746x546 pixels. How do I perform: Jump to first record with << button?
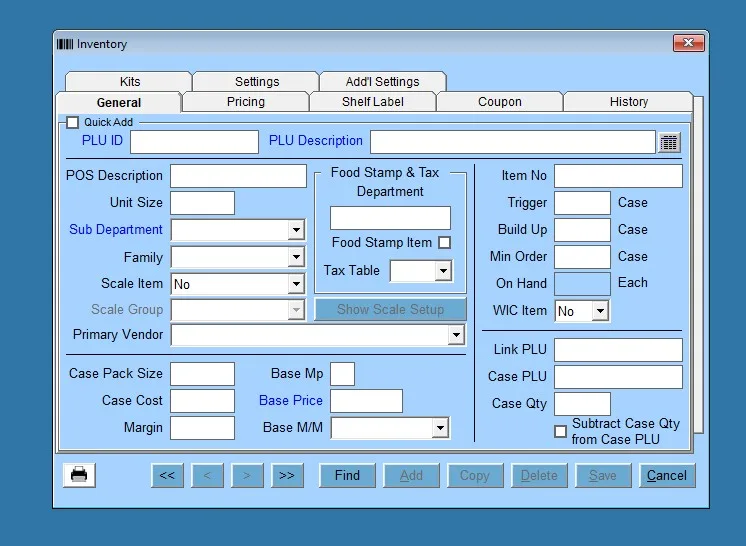[167, 475]
